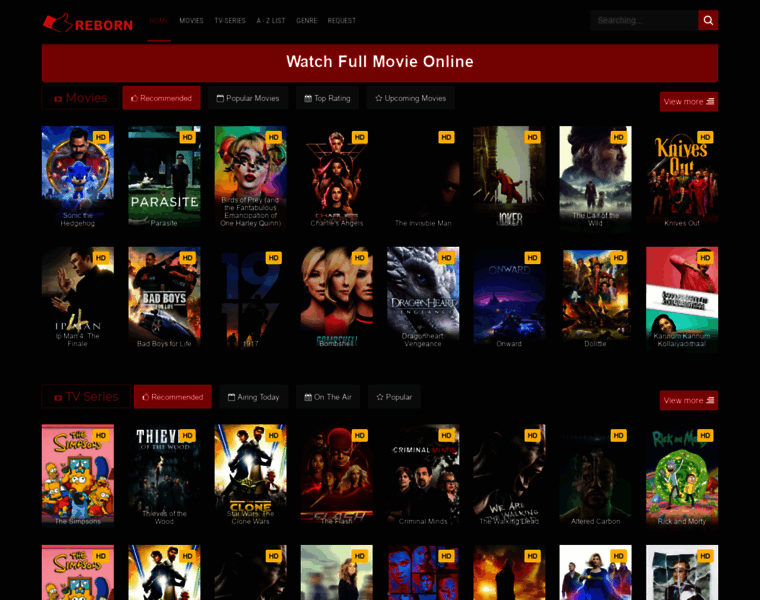Screen dimensions: 760x600
Task: Open The Flash series poster
Action: (x=337, y=476)
